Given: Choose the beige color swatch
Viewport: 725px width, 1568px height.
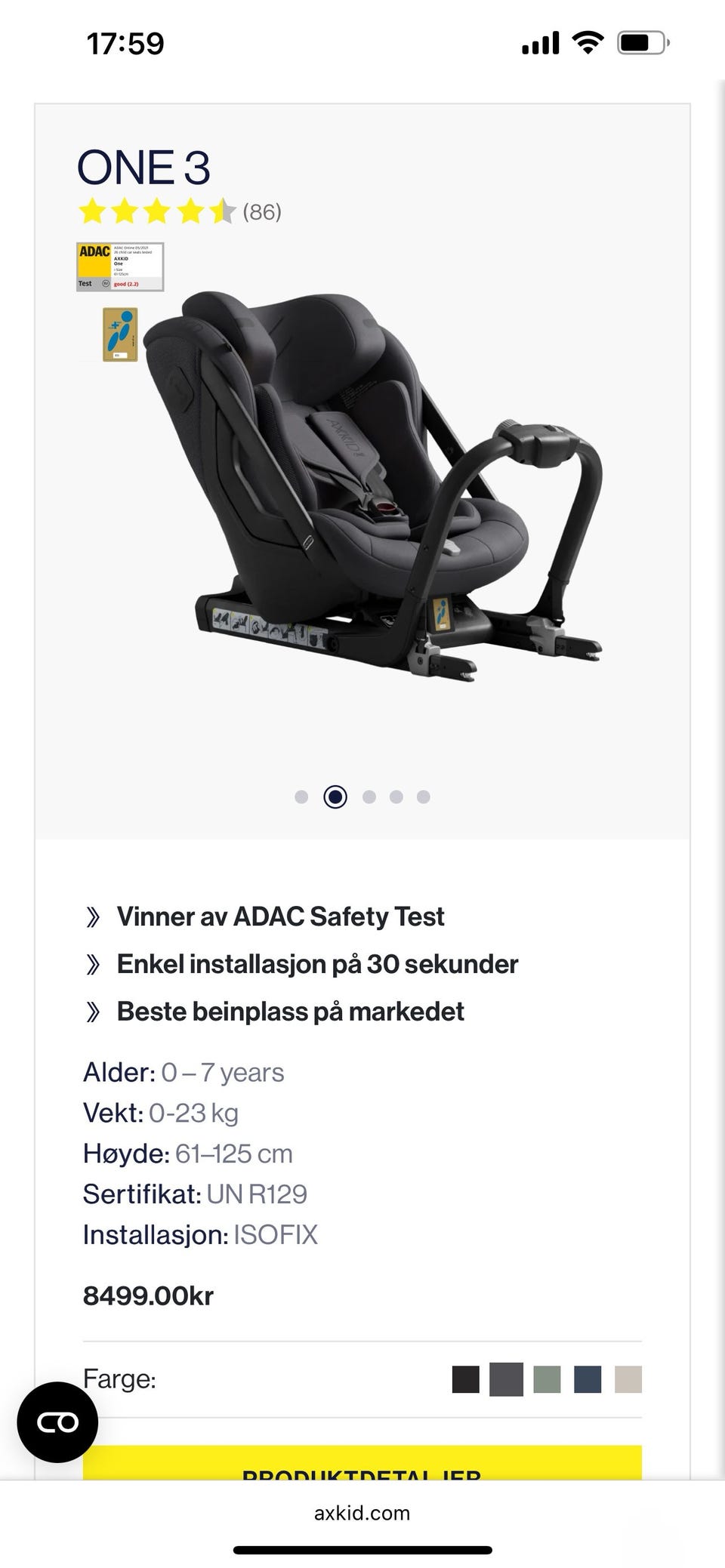Looking at the screenshot, I should point(628,1379).
